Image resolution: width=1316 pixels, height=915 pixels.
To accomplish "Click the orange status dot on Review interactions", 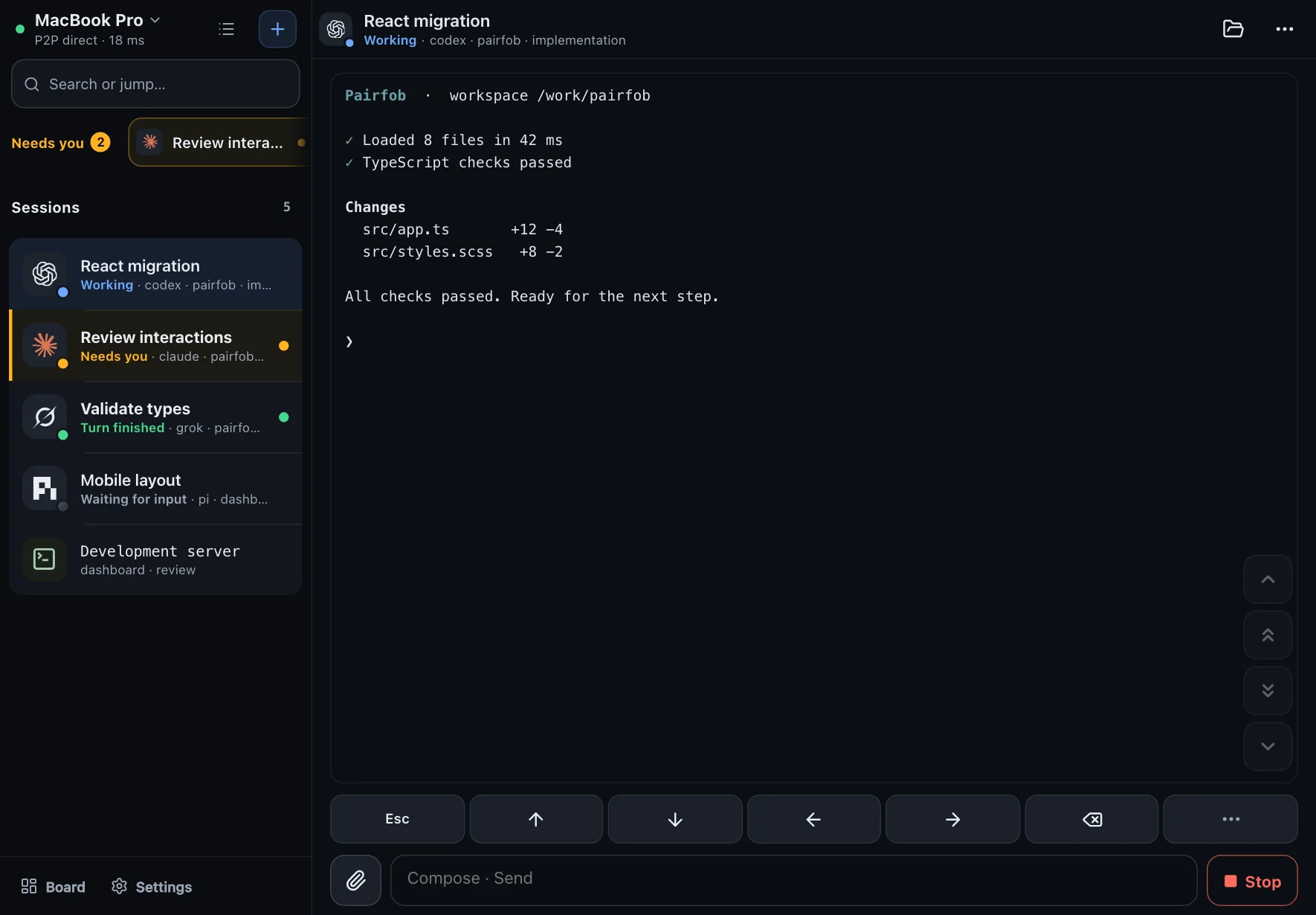I will pos(284,346).
